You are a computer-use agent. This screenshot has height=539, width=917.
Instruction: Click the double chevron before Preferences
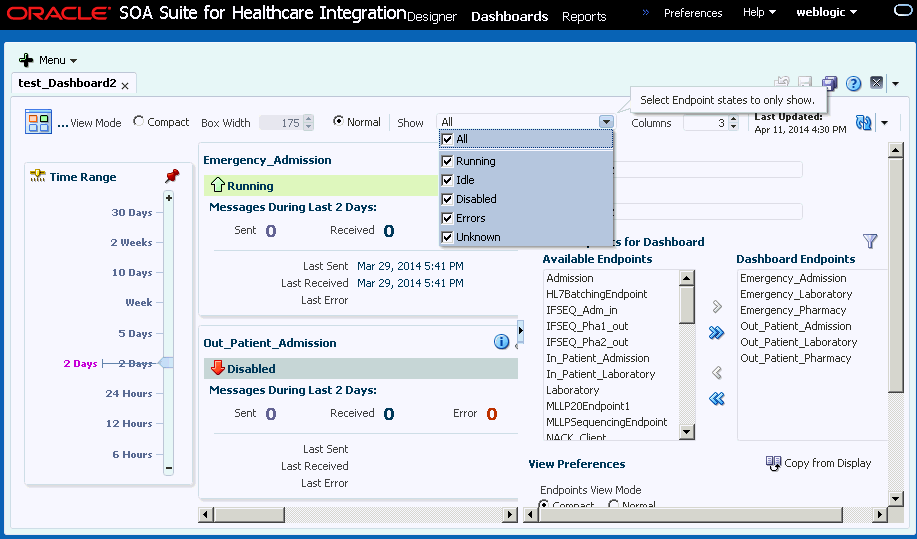646,12
